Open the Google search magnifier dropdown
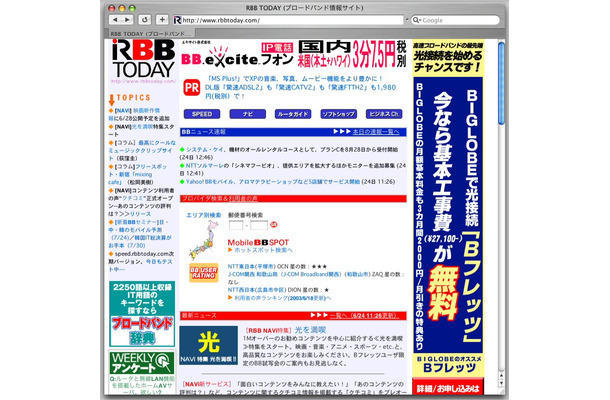 click(x=417, y=20)
